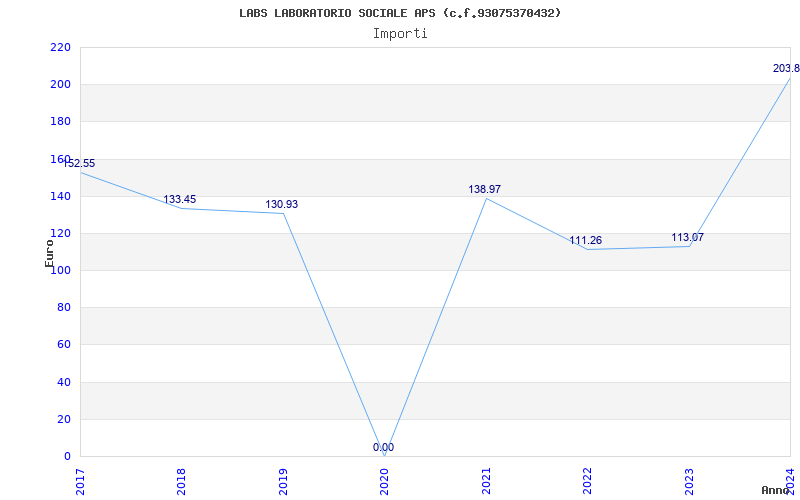Click the Anno x-axis title
The image size is (800, 500).
click(775, 490)
